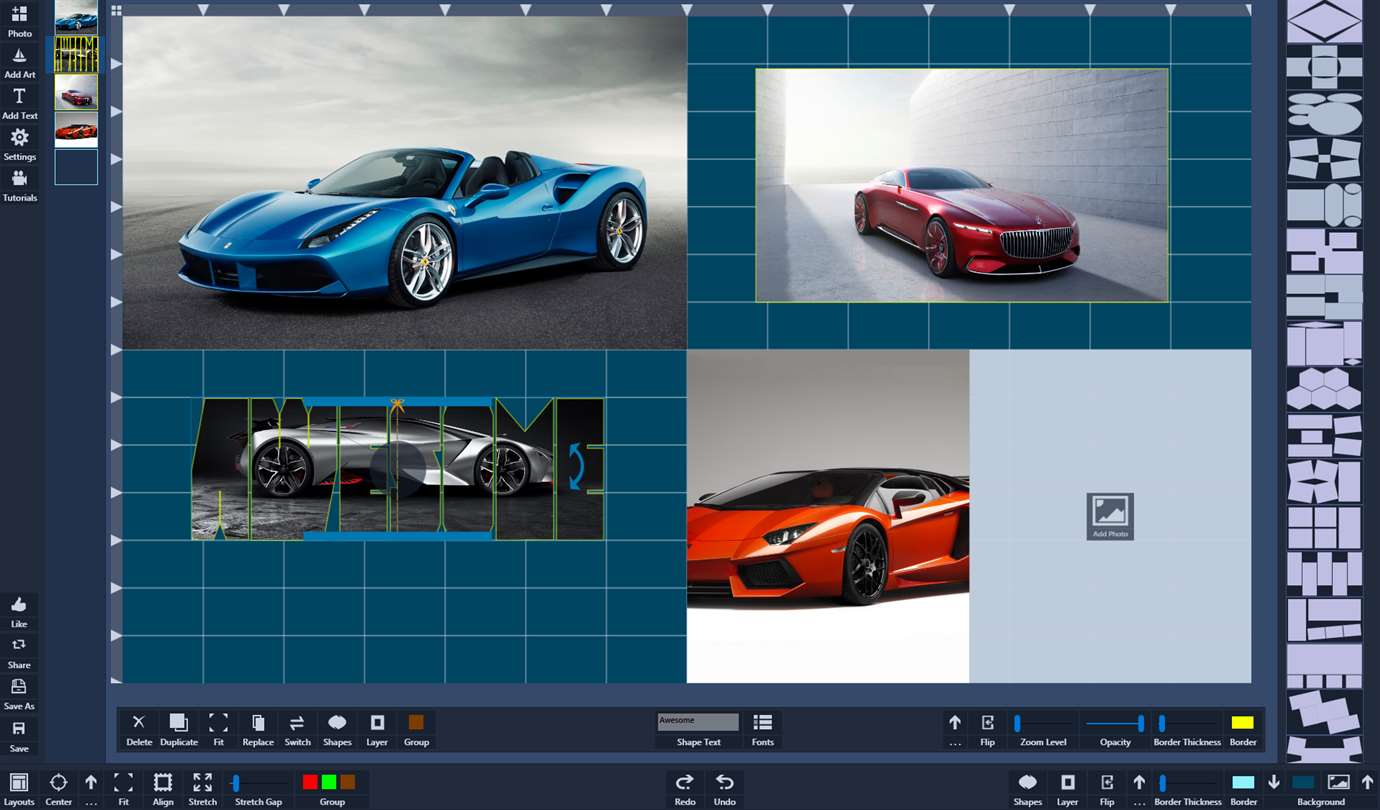This screenshot has width=1380, height=810.
Task: Click the brown Group swatch in selected-photo toolbar
Action: click(x=416, y=722)
